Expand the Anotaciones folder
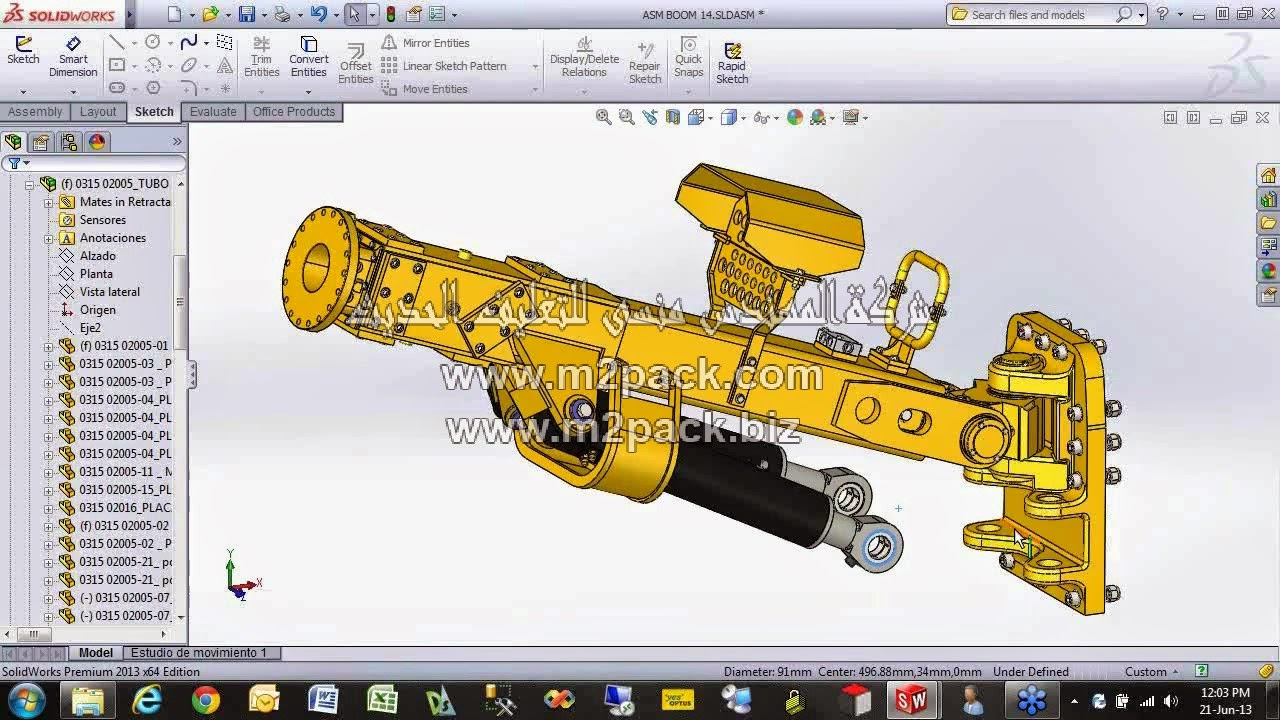The height and width of the screenshot is (720, 1280). [x=48, y=238]
